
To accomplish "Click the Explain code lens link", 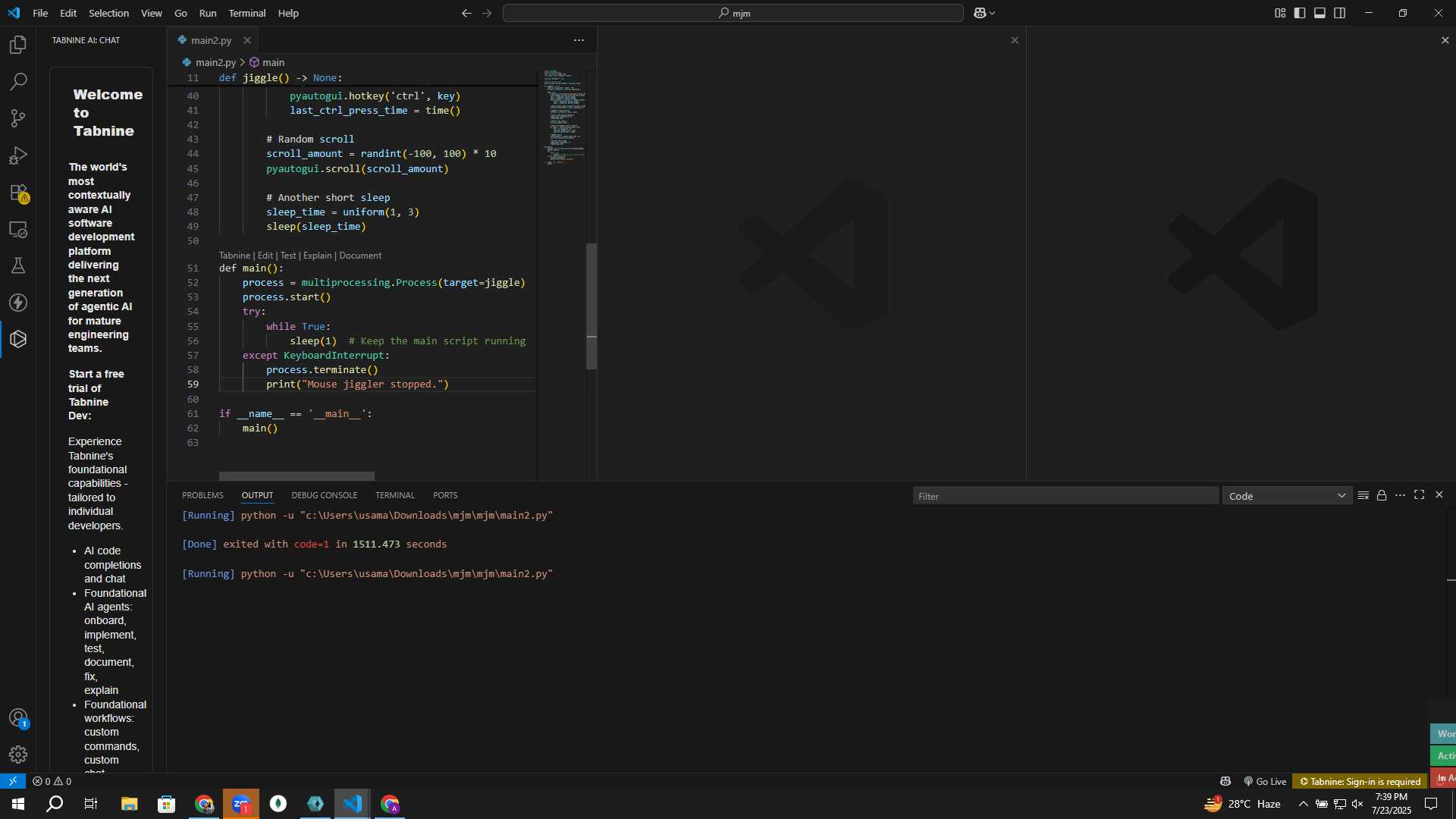I will tap(317, 256).
